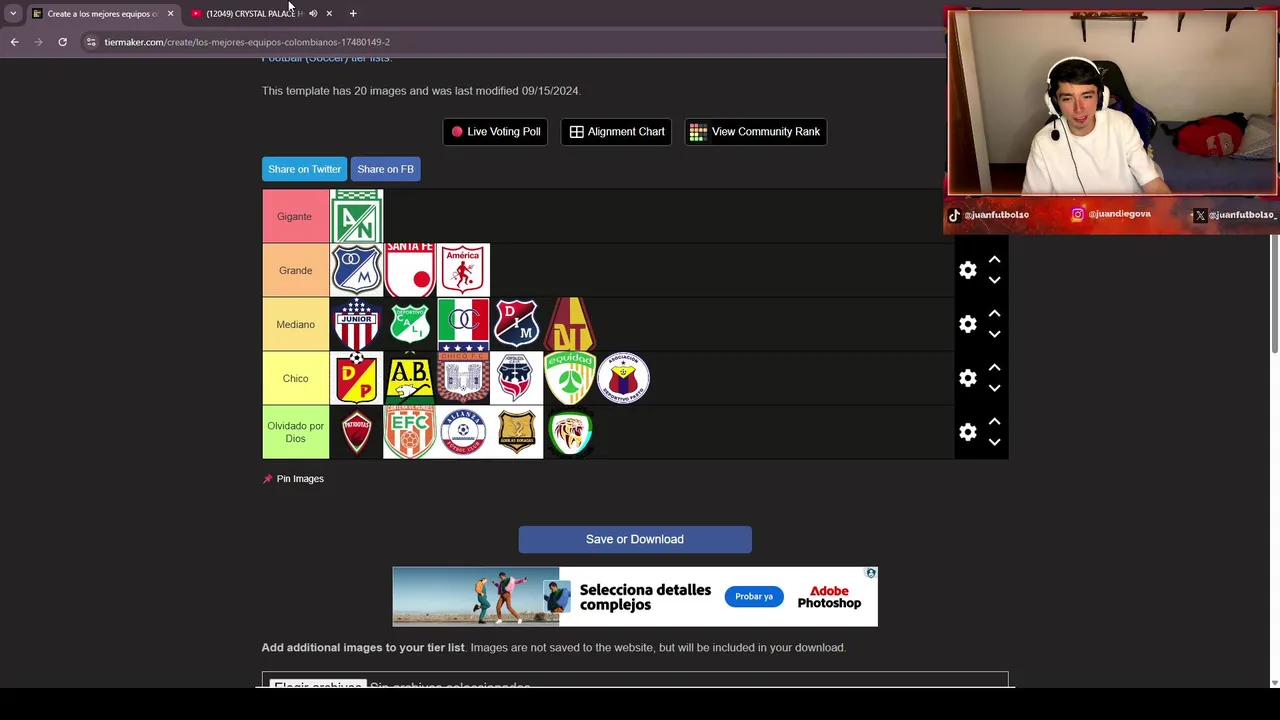Share tier list on Twitter
This screenshot has height=720, width=1280.
tap(304, 169)
